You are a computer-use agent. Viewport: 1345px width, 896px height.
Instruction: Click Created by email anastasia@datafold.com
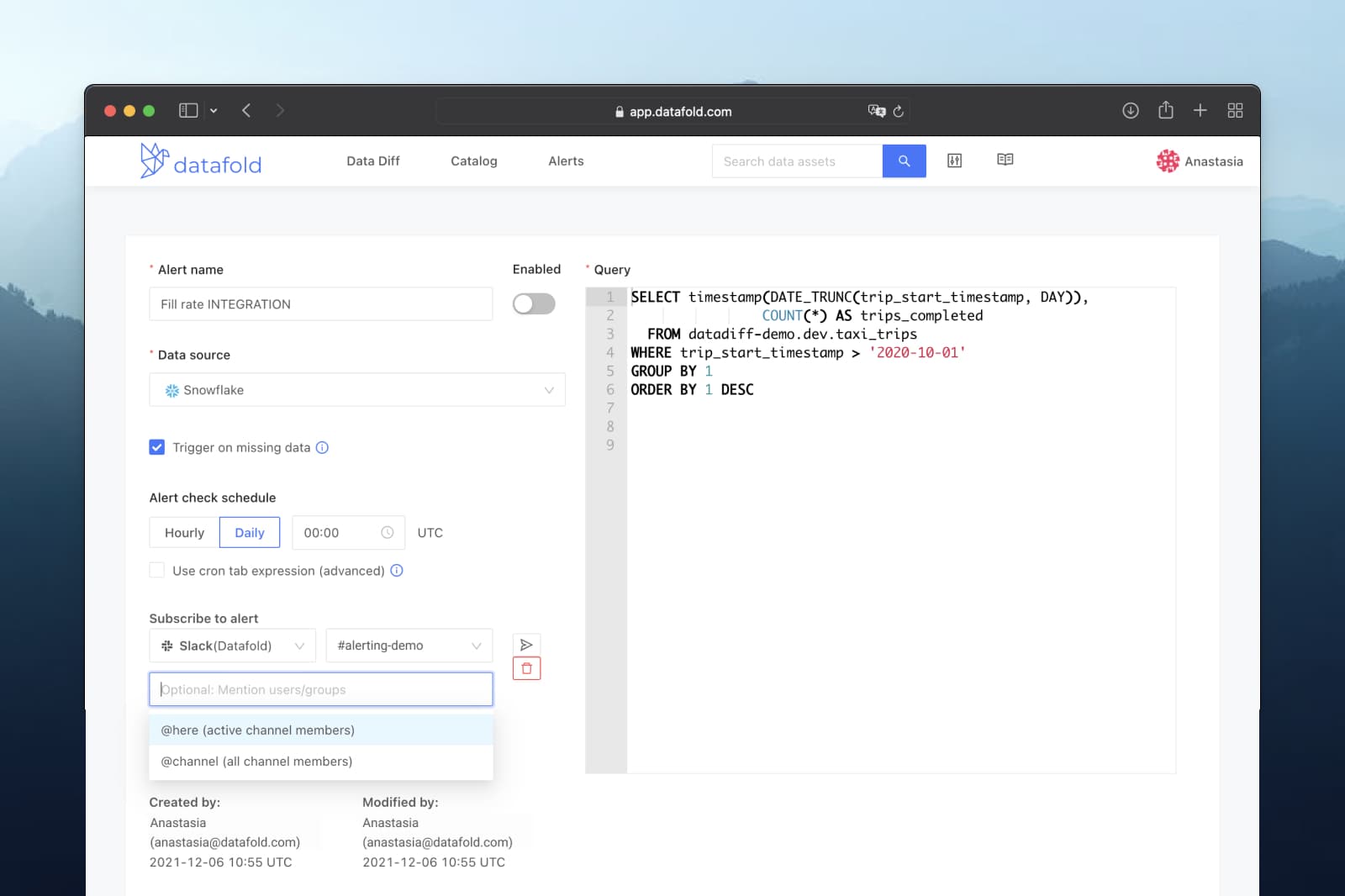(x=224, y=841)
